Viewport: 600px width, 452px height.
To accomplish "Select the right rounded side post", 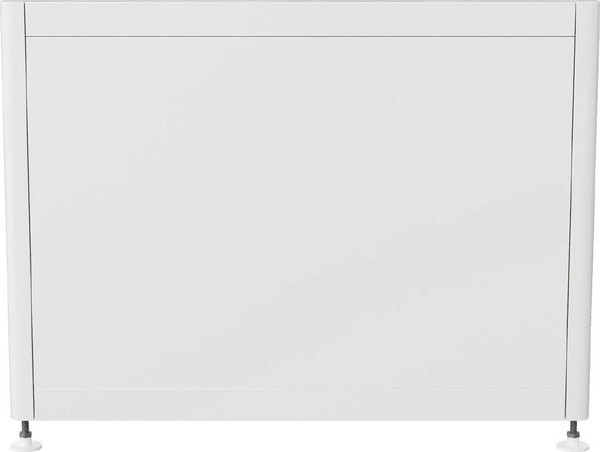I will (x=582, y=210).
